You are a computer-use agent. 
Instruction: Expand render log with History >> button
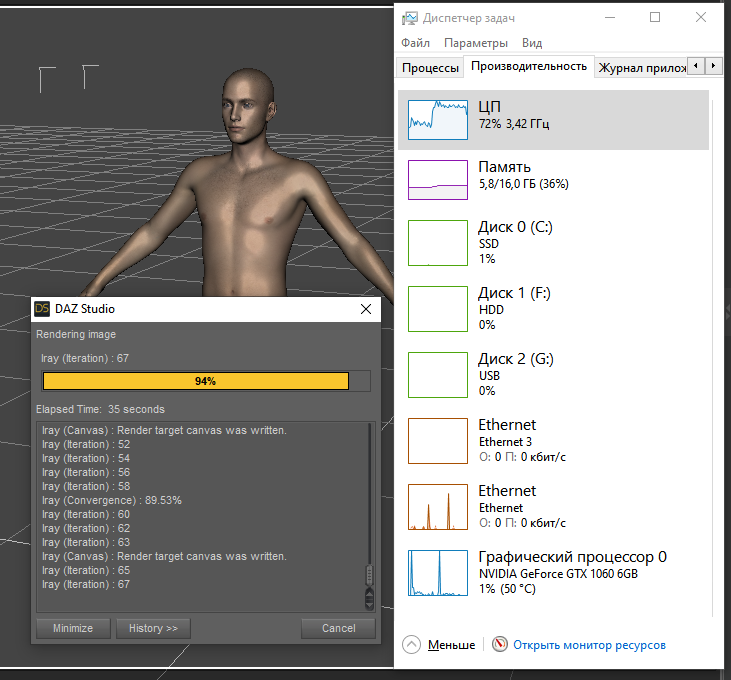[x=153, y=628]
